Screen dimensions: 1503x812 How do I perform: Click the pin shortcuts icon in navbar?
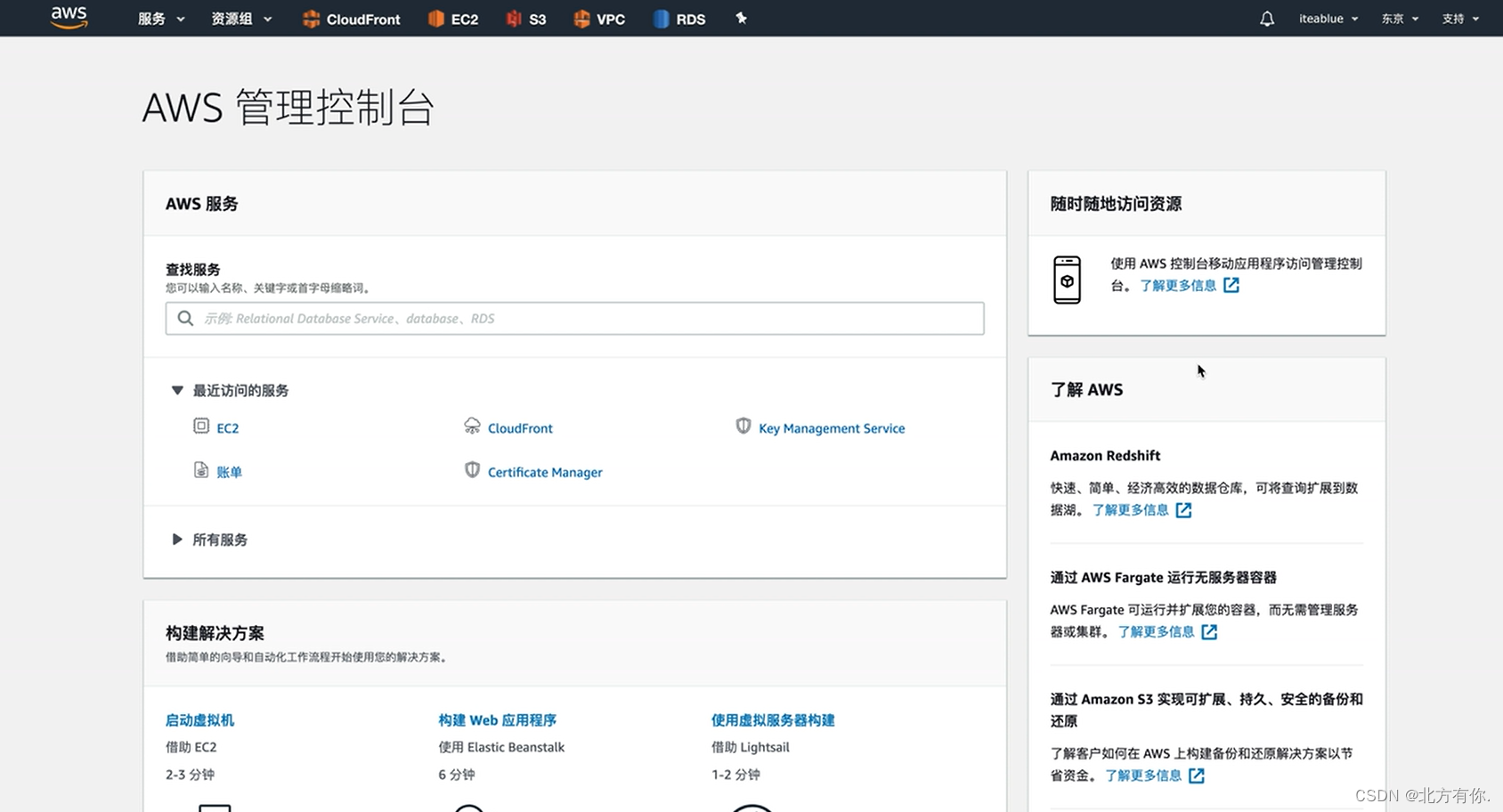pyautogui.click(x=741, y=18)
